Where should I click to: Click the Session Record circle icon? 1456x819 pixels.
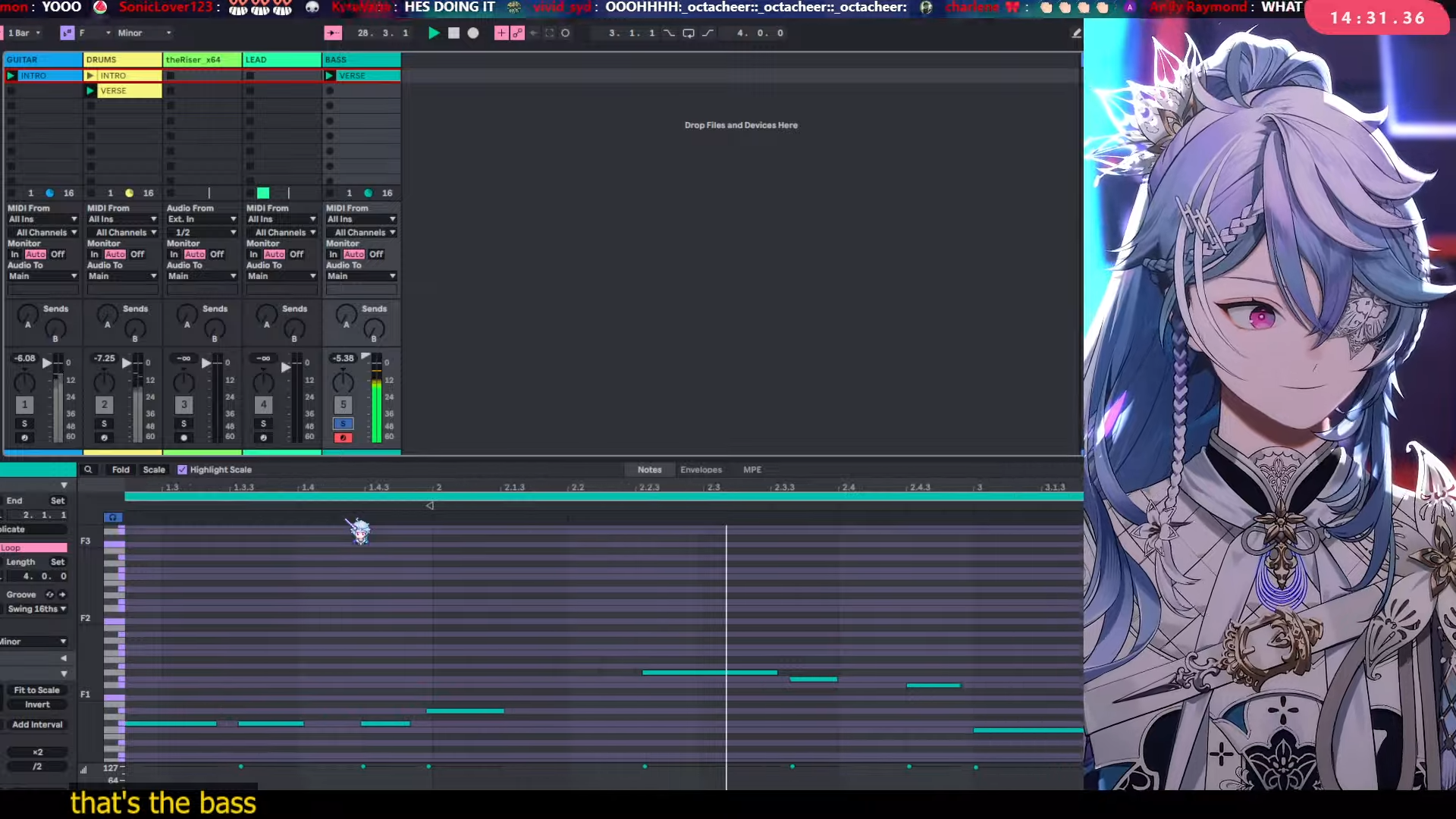(566, 33)
